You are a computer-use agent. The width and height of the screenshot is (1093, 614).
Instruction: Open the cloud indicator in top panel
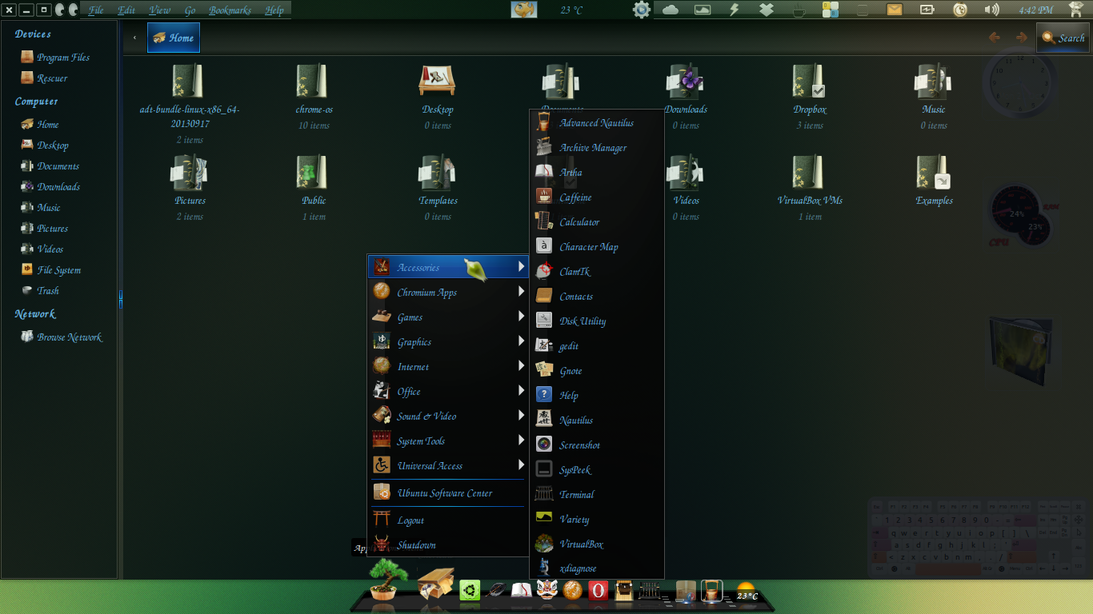(x=670, y=10)
